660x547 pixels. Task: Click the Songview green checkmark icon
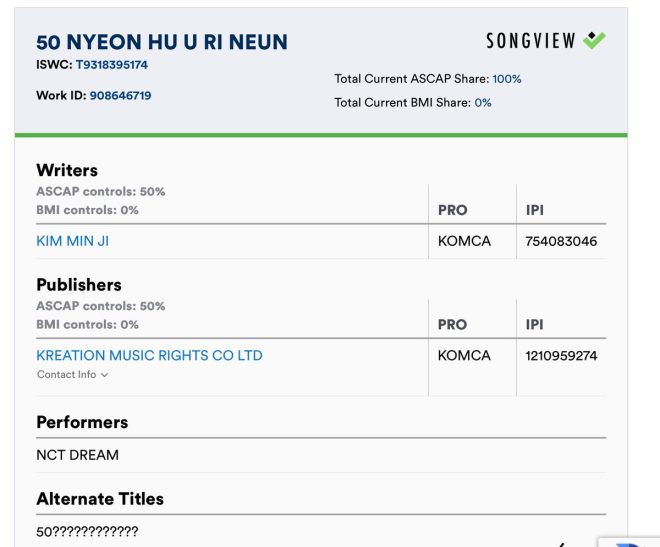[x=594, y=40]
